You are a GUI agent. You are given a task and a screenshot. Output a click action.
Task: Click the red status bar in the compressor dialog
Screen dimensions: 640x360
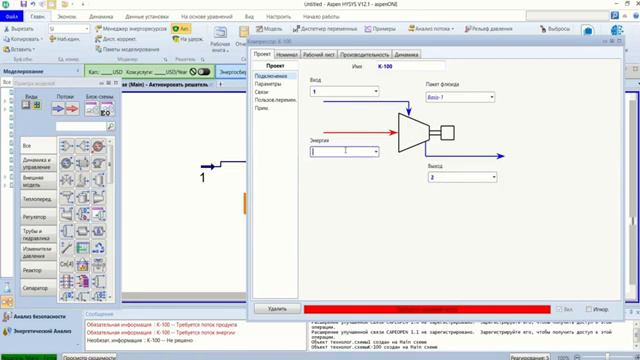[x=427, y=309]
